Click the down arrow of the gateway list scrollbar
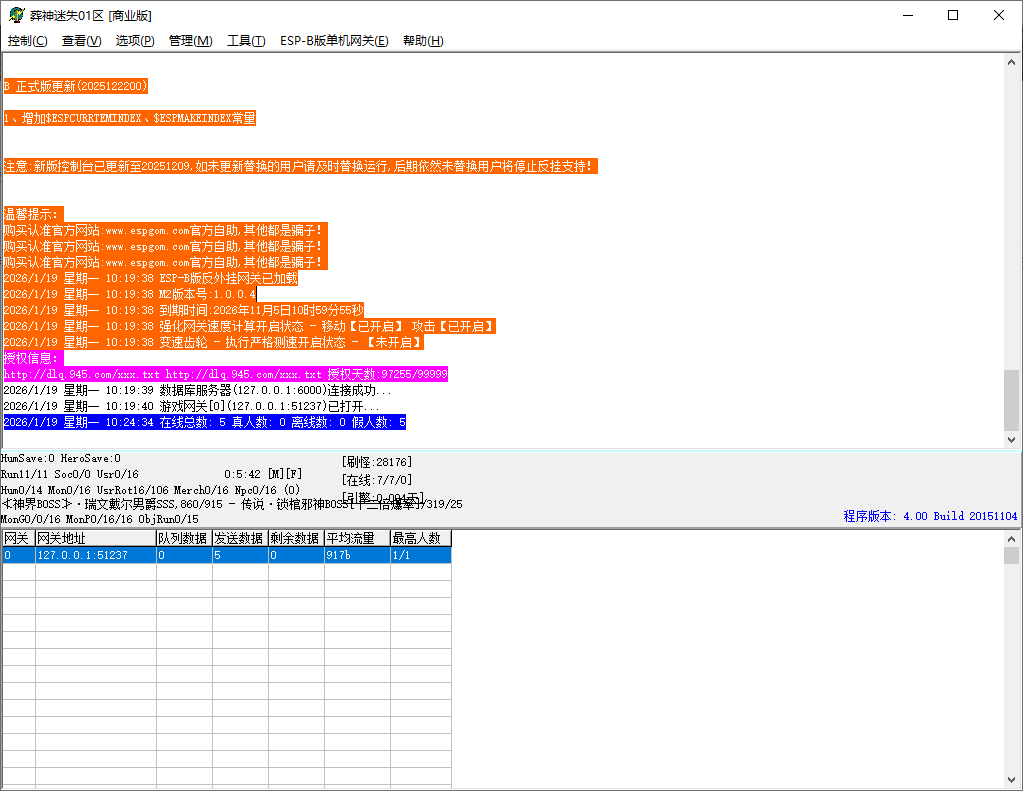The image size is (1023, 791). [x=1011, y=780]
